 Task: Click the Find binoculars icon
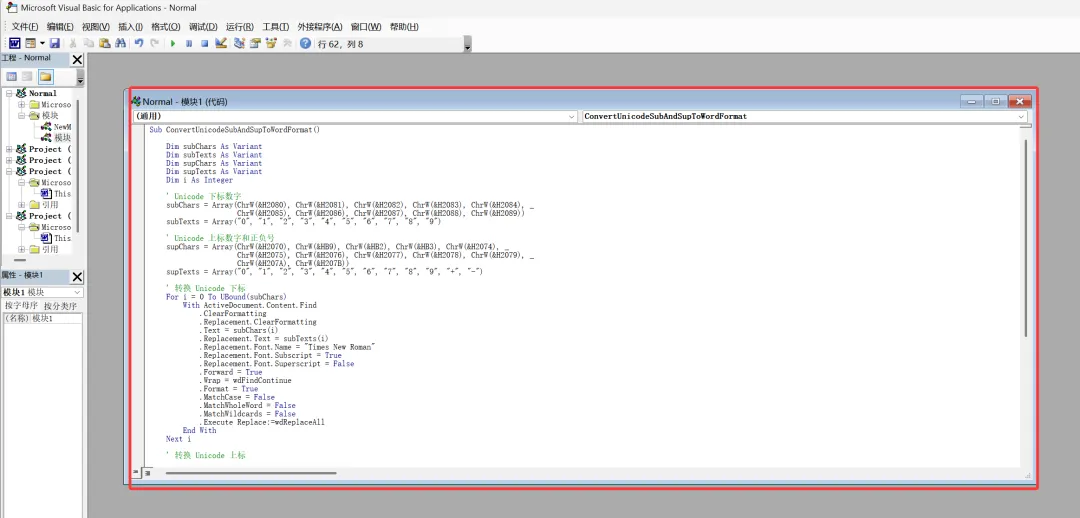point(121,43)
